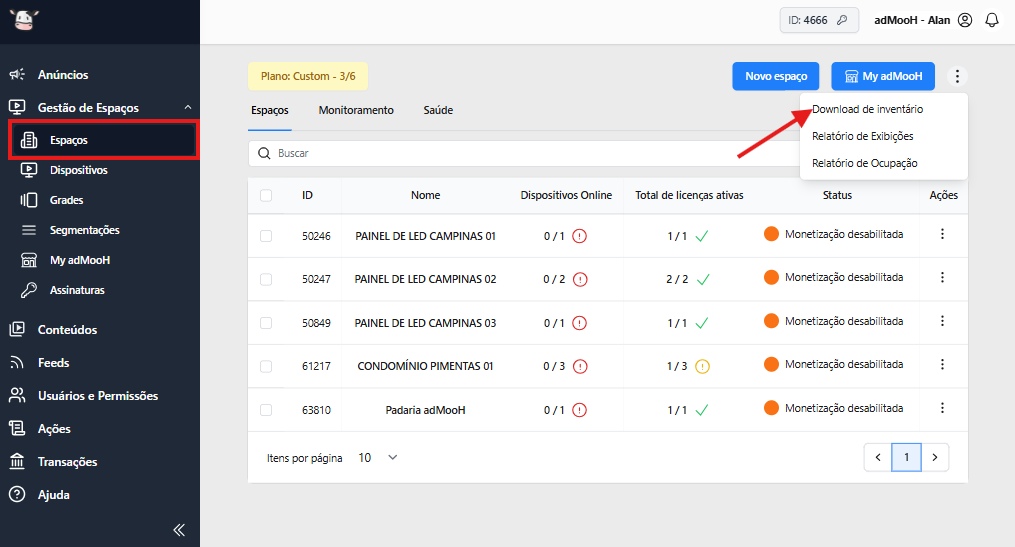Open actions menu for PAINEL DE LED CAMPINAS 01
Image resolution: width=1015 pixels, height=547 pixels.
[x=942, y=234]
